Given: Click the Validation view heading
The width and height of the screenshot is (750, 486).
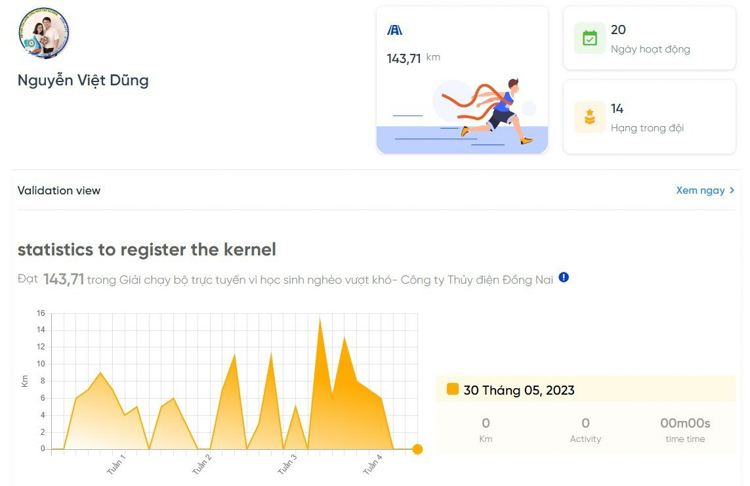Looking at the screenshot, I should pyautogui.click(x=59, y=190).
